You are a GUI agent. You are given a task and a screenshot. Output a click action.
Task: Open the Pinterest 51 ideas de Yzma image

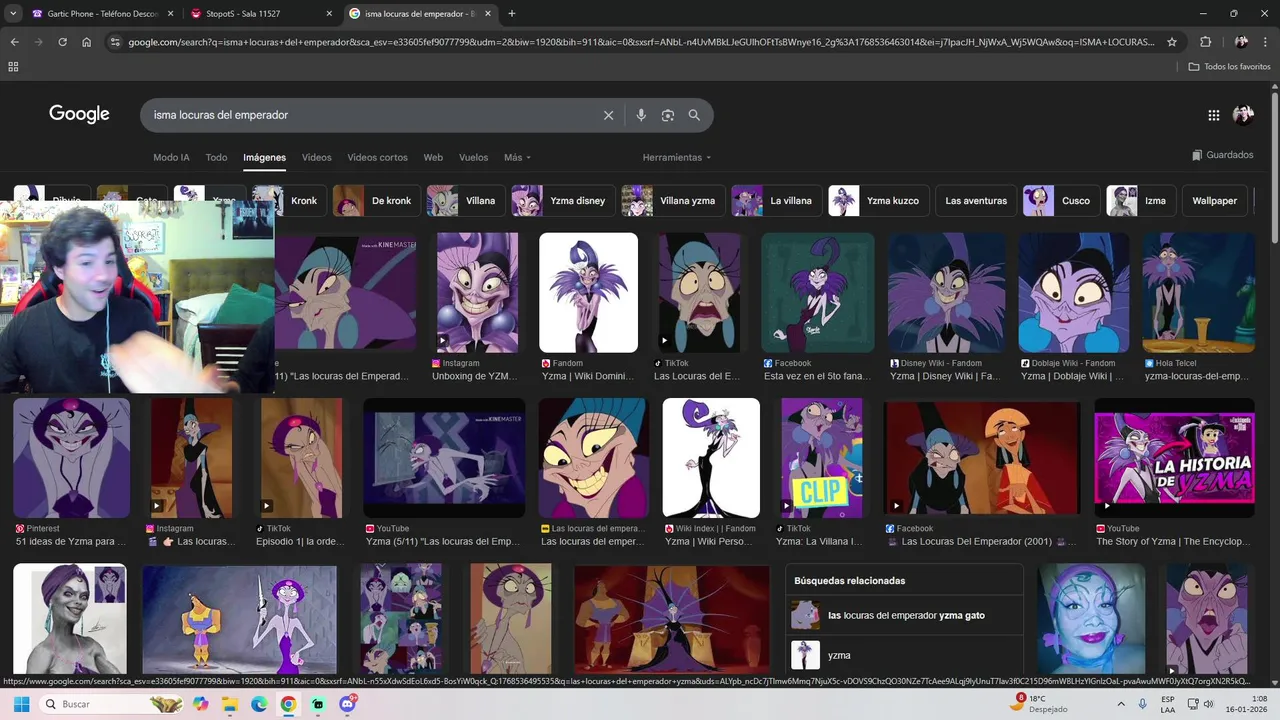pos(71,458)
